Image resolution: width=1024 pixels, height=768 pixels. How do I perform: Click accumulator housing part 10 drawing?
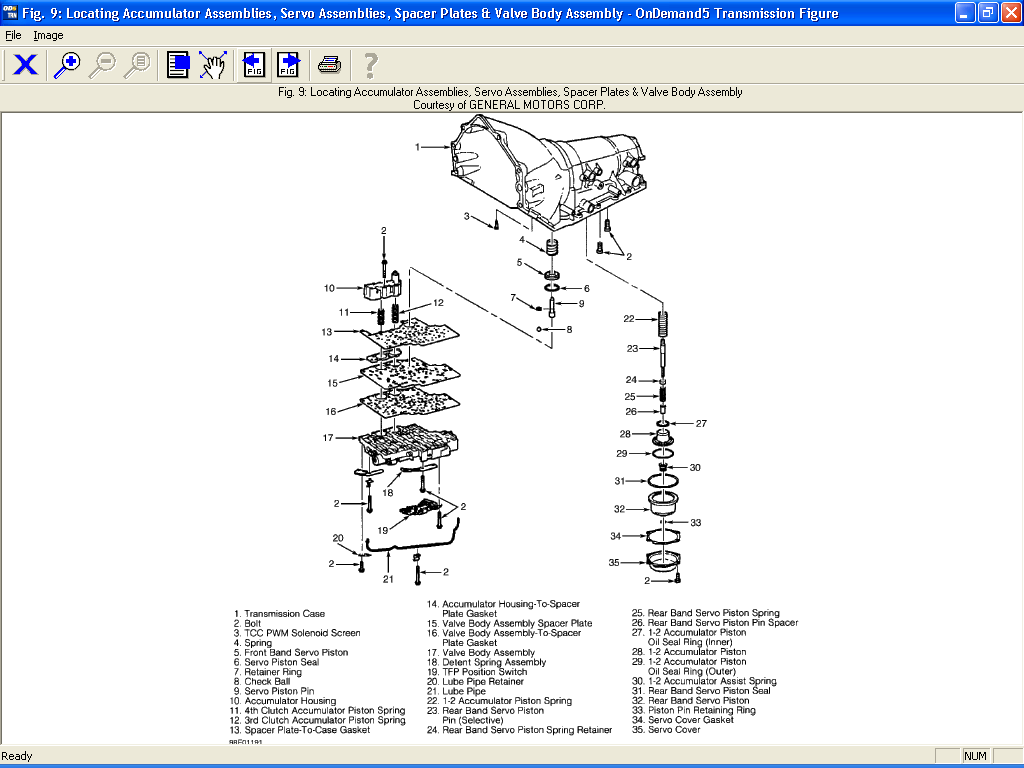pyautogui.click(x=381, y=287)
